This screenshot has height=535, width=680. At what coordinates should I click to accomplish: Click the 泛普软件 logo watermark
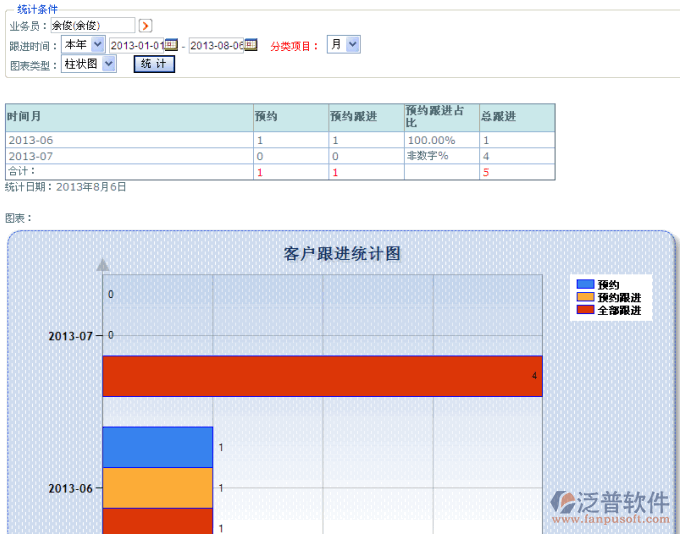point(610,502)
